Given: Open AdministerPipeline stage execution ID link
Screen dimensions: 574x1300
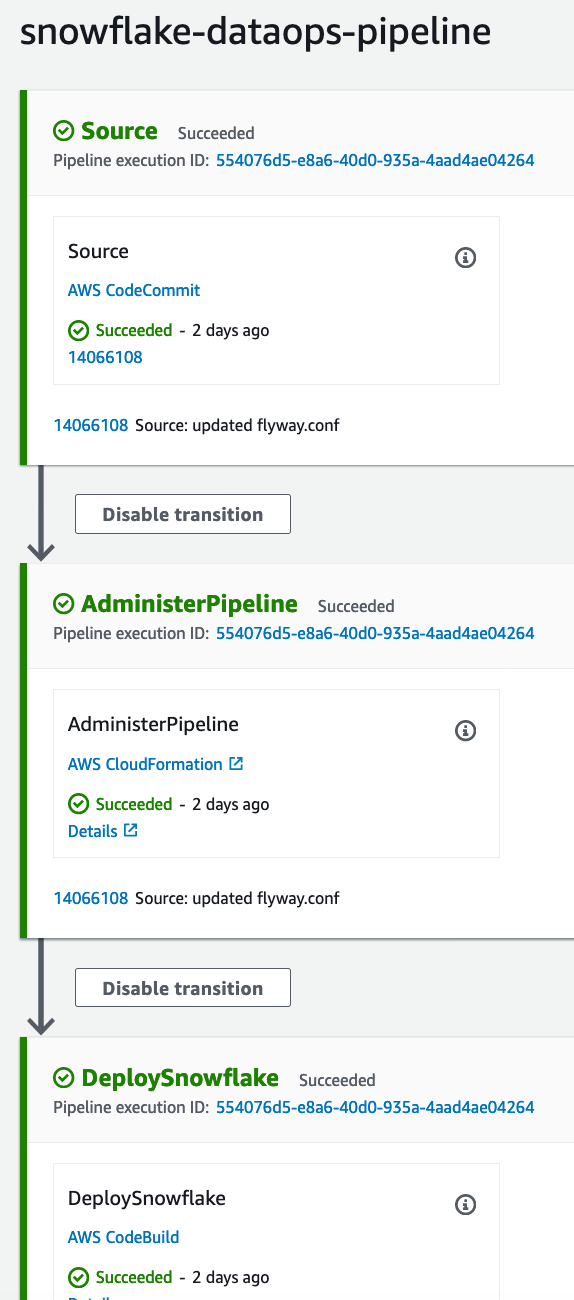Looking at the screenshot, I should click(375, 633).
